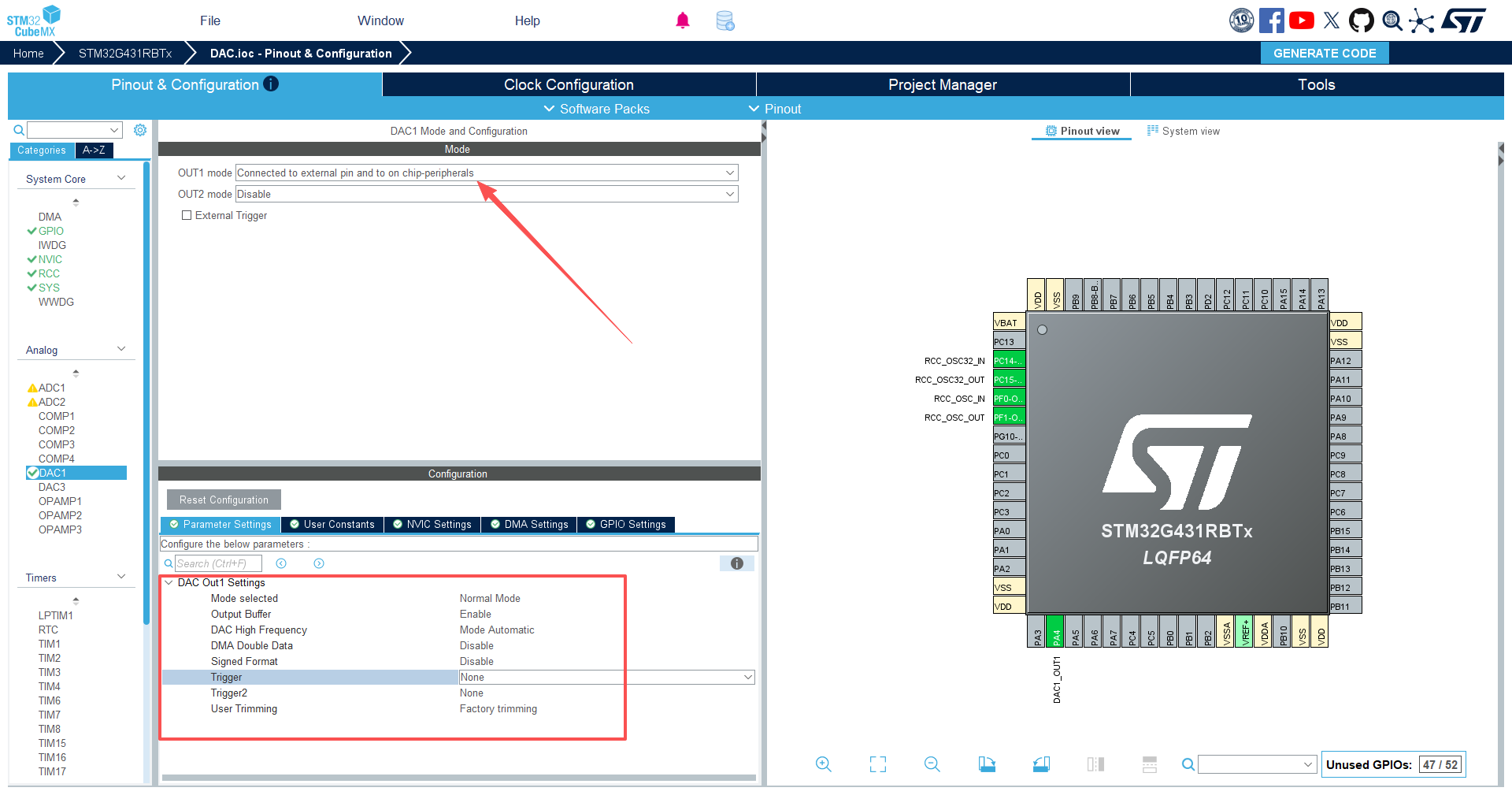Image resolution: width=1512 pixels, height=795 pixels.
Task: Click the GENERATE CODE button
Action: point(1325,53)
